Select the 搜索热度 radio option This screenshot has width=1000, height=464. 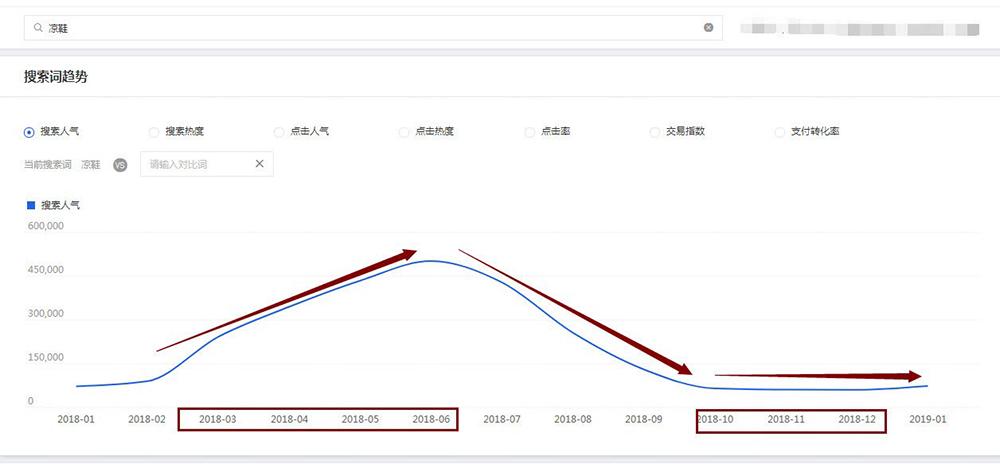pyautogui.click(x=154, y=131)
